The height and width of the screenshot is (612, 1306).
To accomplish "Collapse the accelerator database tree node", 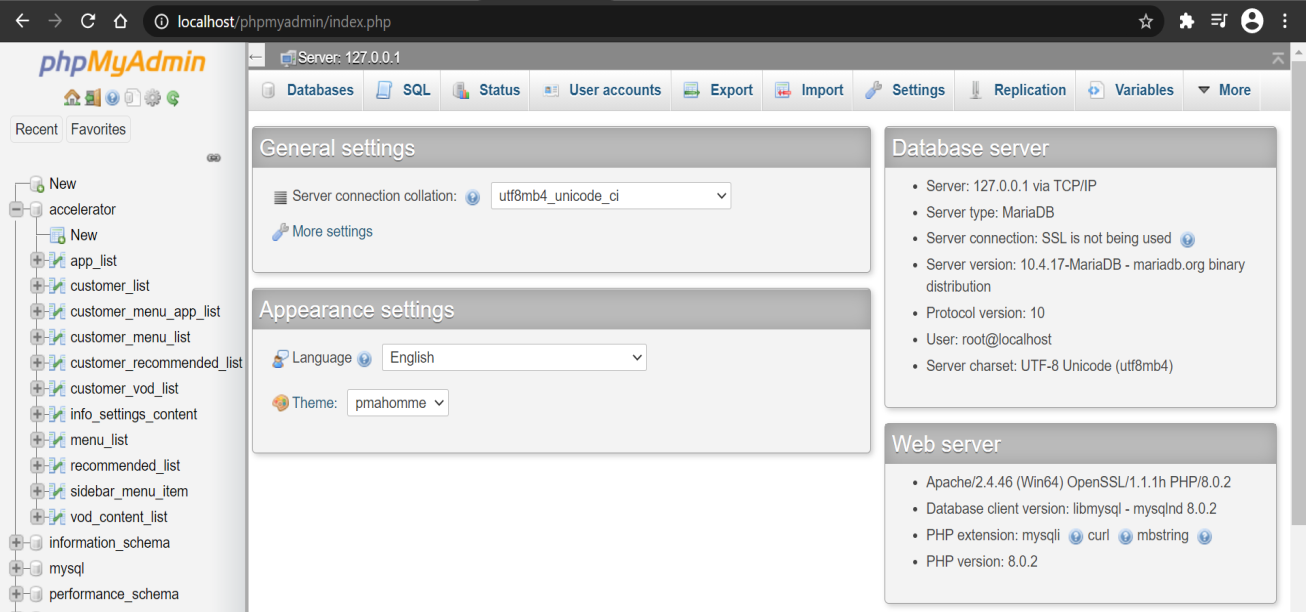I will [x=16, y=210].
